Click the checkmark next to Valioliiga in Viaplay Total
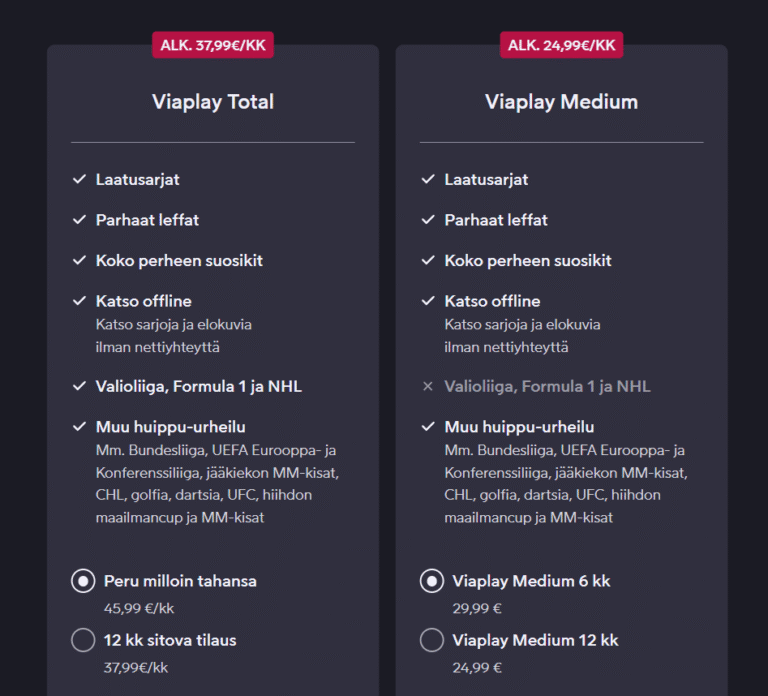The height and width of the screenshot is (696, 768). (79, 386)
